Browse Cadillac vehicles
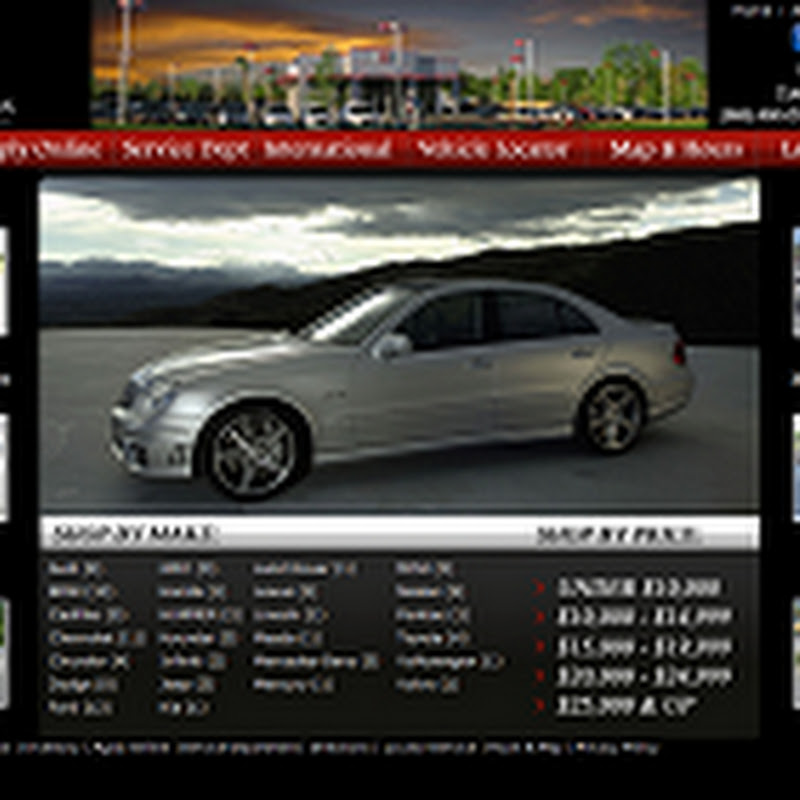This screenshot has height=800, width=800. coord(88,615)
